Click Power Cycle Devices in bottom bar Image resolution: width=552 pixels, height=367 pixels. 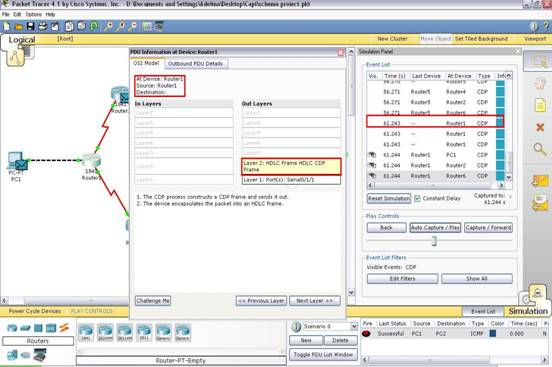coord(34,311)
